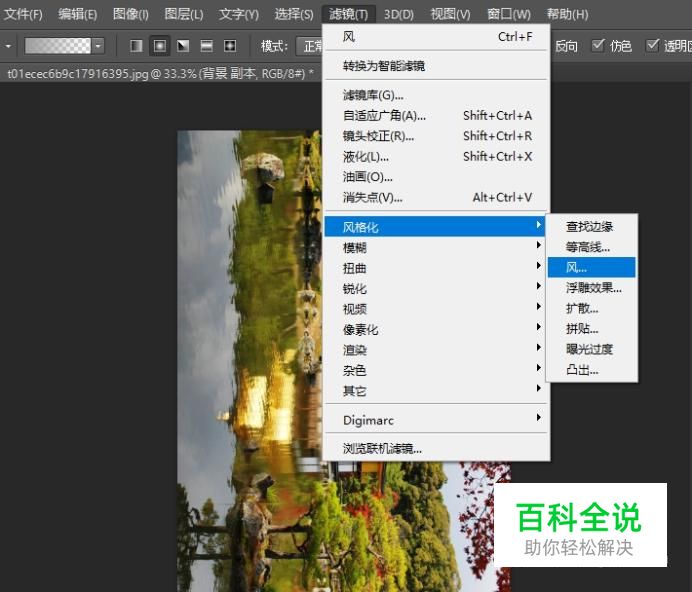Select the diamond gradient icon
The width and height of the screenshot is (692, 592).
tap(230, 45)
